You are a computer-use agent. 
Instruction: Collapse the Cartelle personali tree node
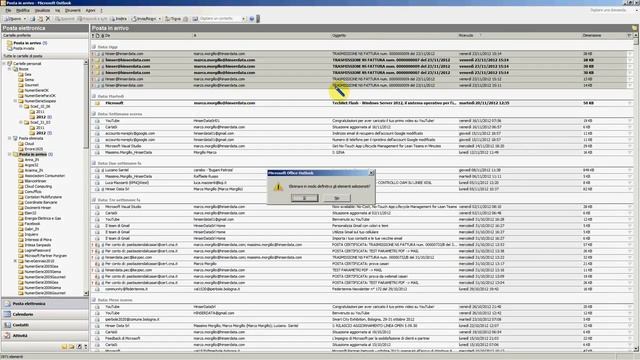click(4, 64)
